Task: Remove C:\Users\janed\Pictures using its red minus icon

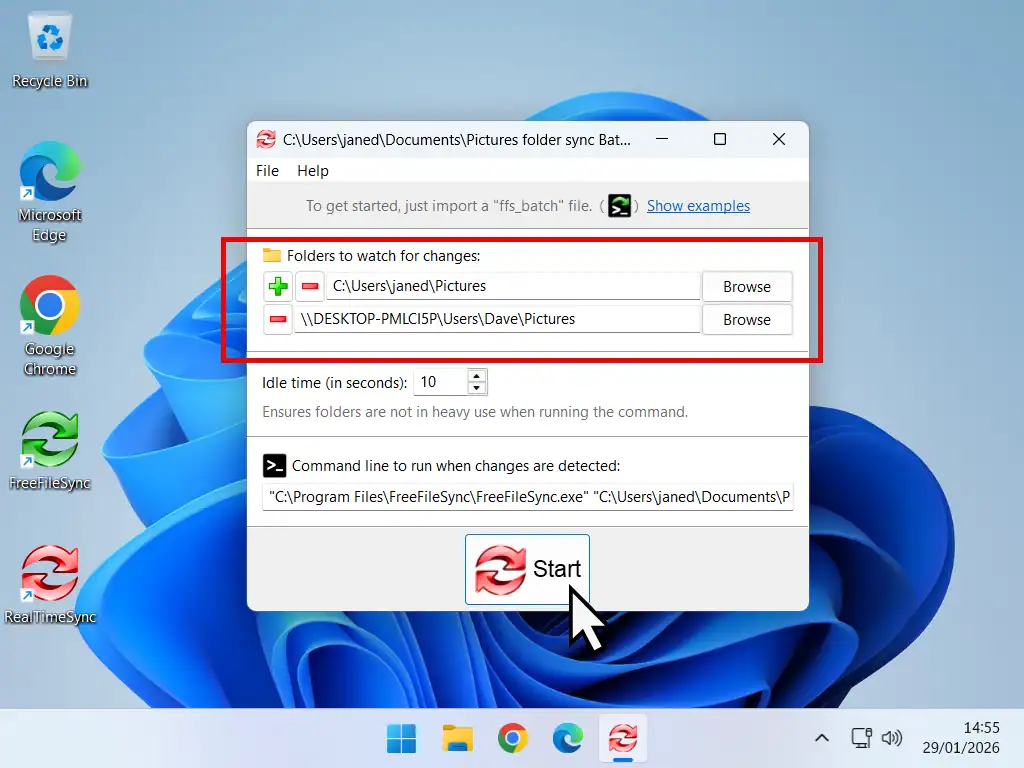Action: coord(309,286)
